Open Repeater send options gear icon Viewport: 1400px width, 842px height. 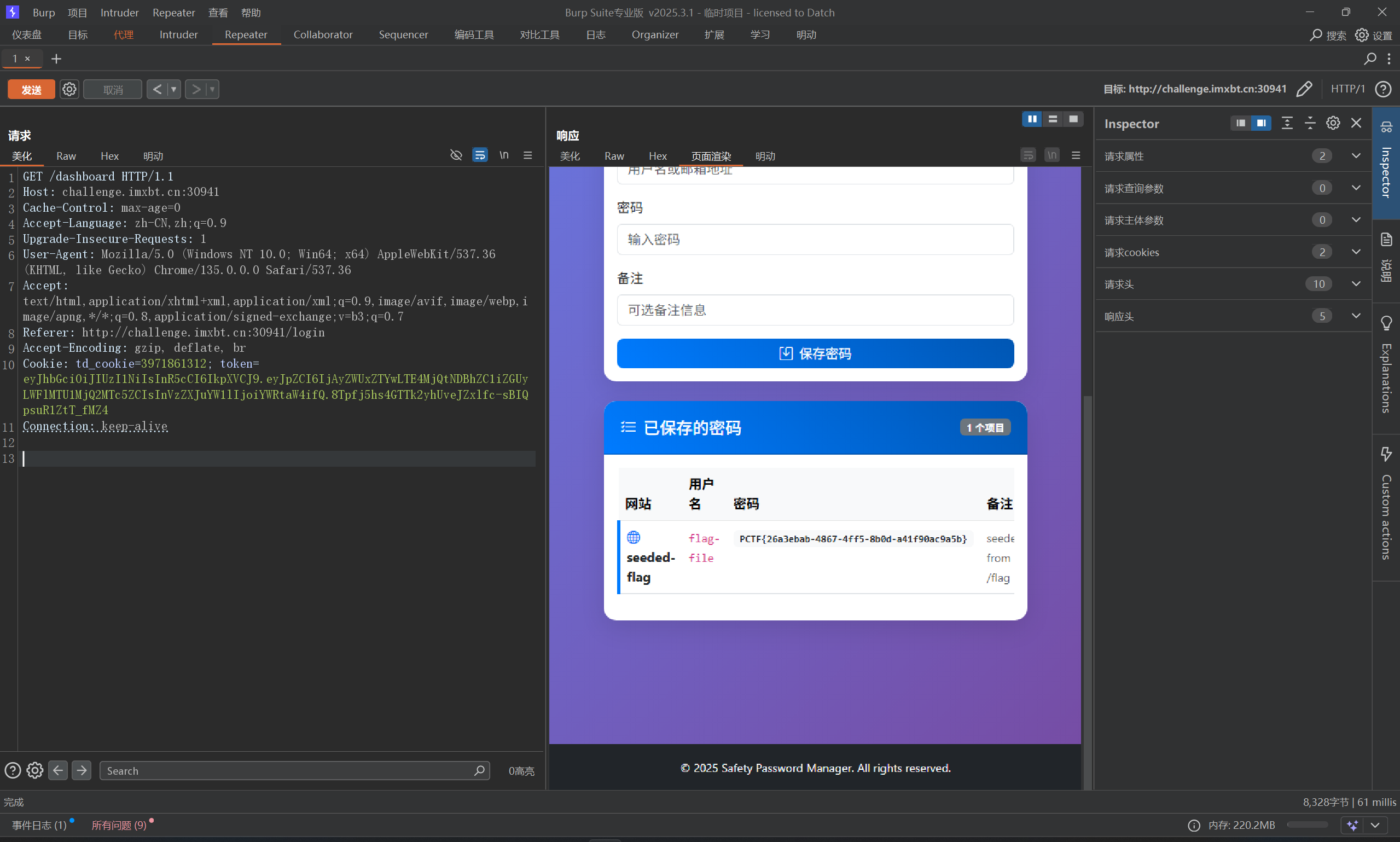(x=69, y=89)
